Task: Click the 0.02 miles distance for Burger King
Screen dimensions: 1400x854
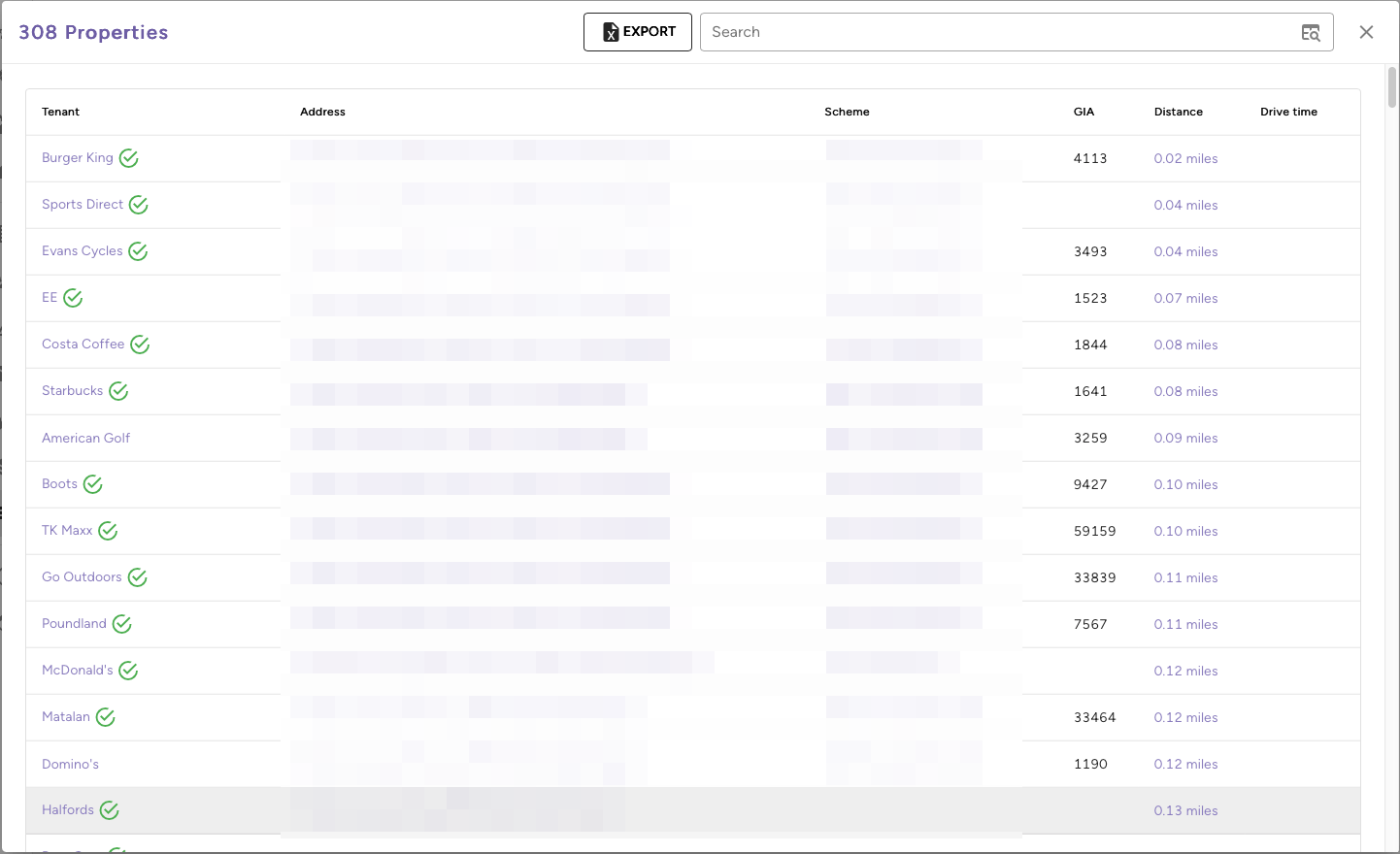Action: pyautogui.click(x=1185, y=158)
